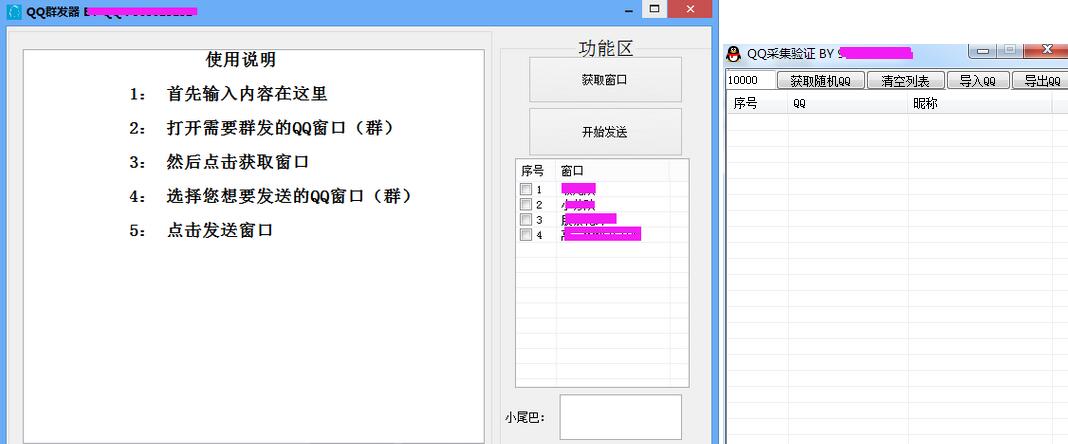Minimize the QQ采集验证 window
The height and width of the screenshot is (444, 1068).
click(981, 51)
